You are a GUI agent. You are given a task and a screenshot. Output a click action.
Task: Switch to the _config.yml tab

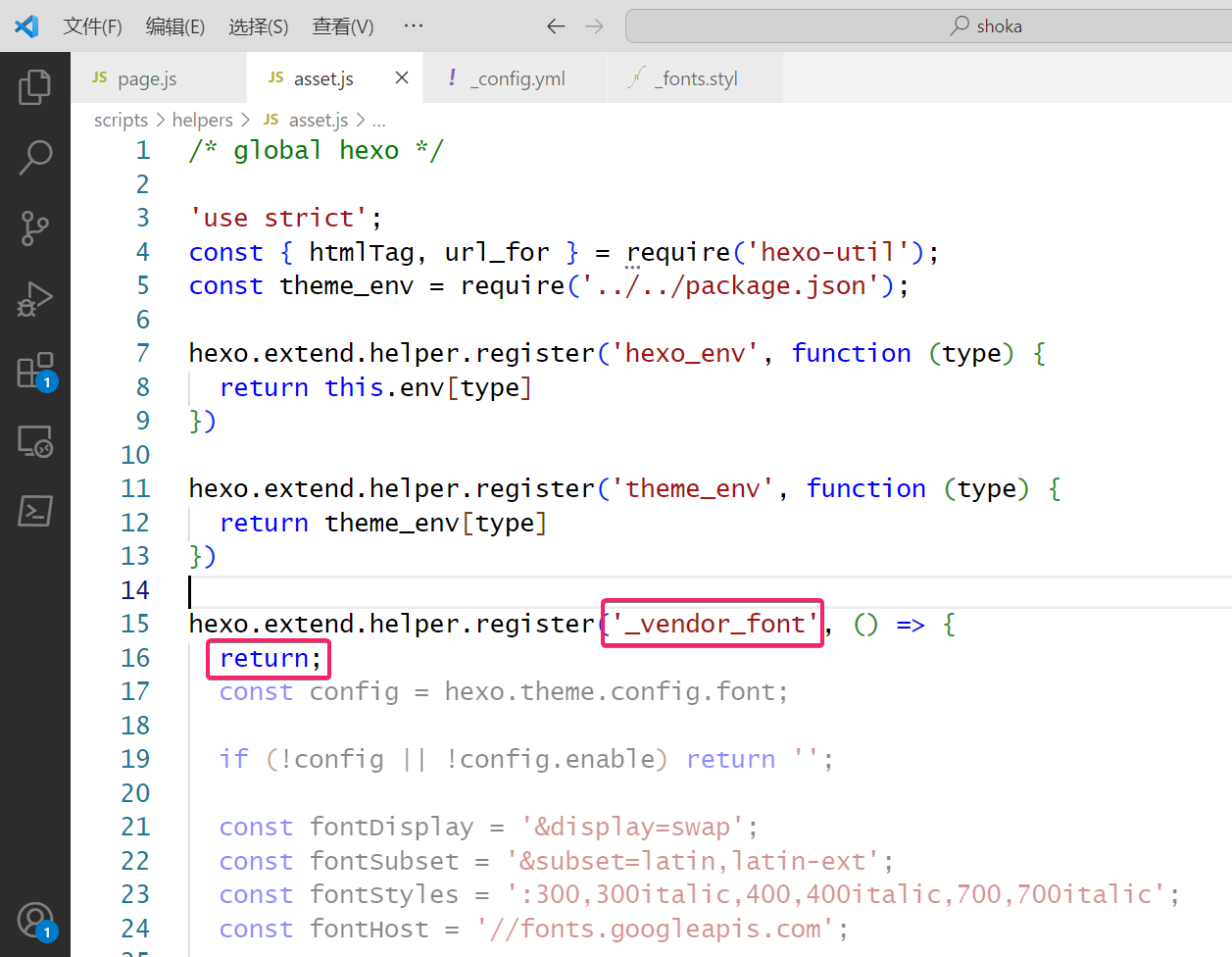(x=517, y=78)
